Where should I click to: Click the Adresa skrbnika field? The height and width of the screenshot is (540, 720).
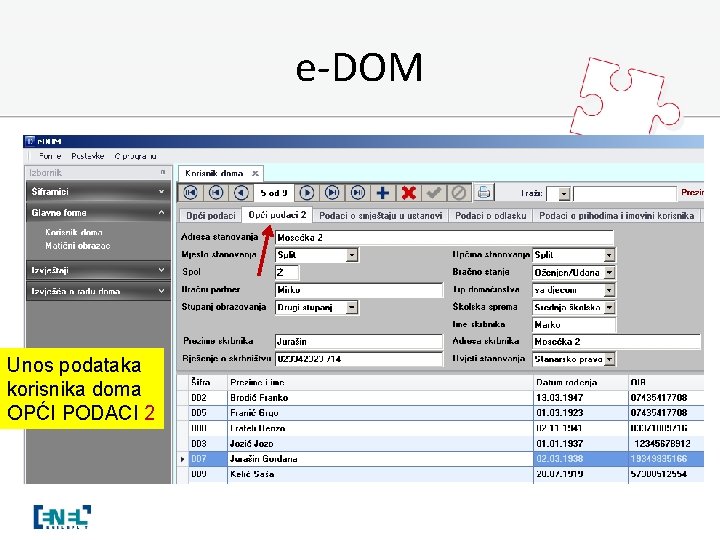617,342
